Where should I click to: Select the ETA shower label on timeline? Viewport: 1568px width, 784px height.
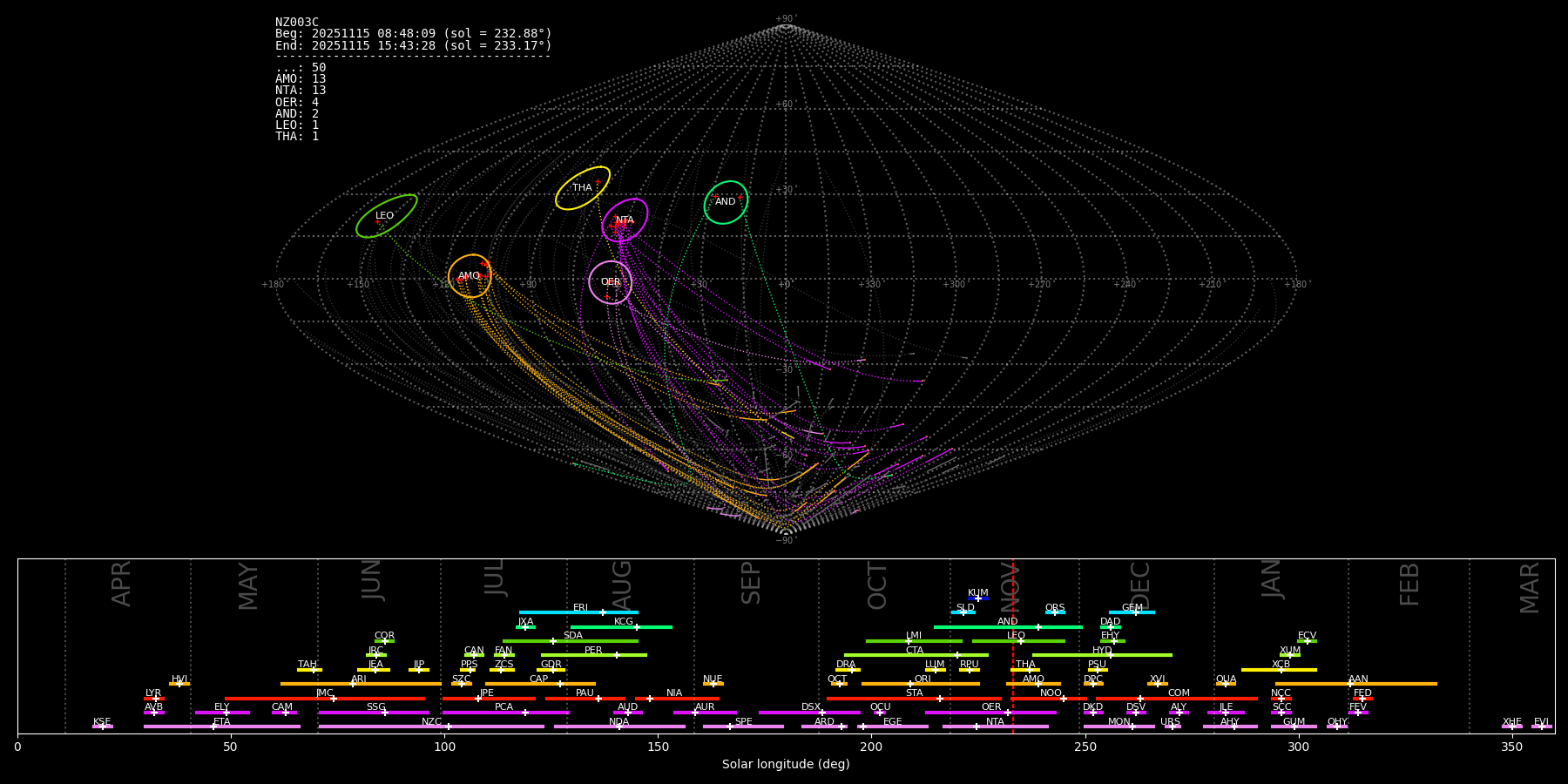[x=222, y=722]
